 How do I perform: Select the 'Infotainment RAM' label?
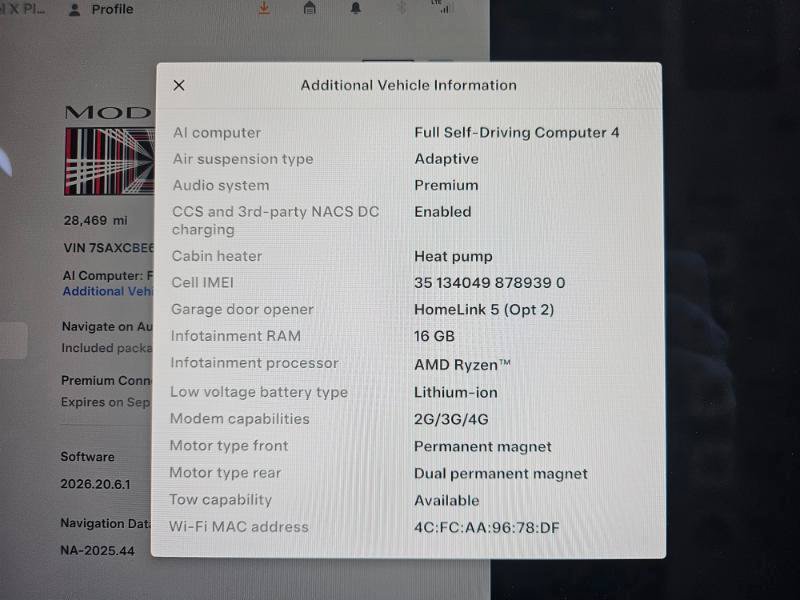point(235,336)
